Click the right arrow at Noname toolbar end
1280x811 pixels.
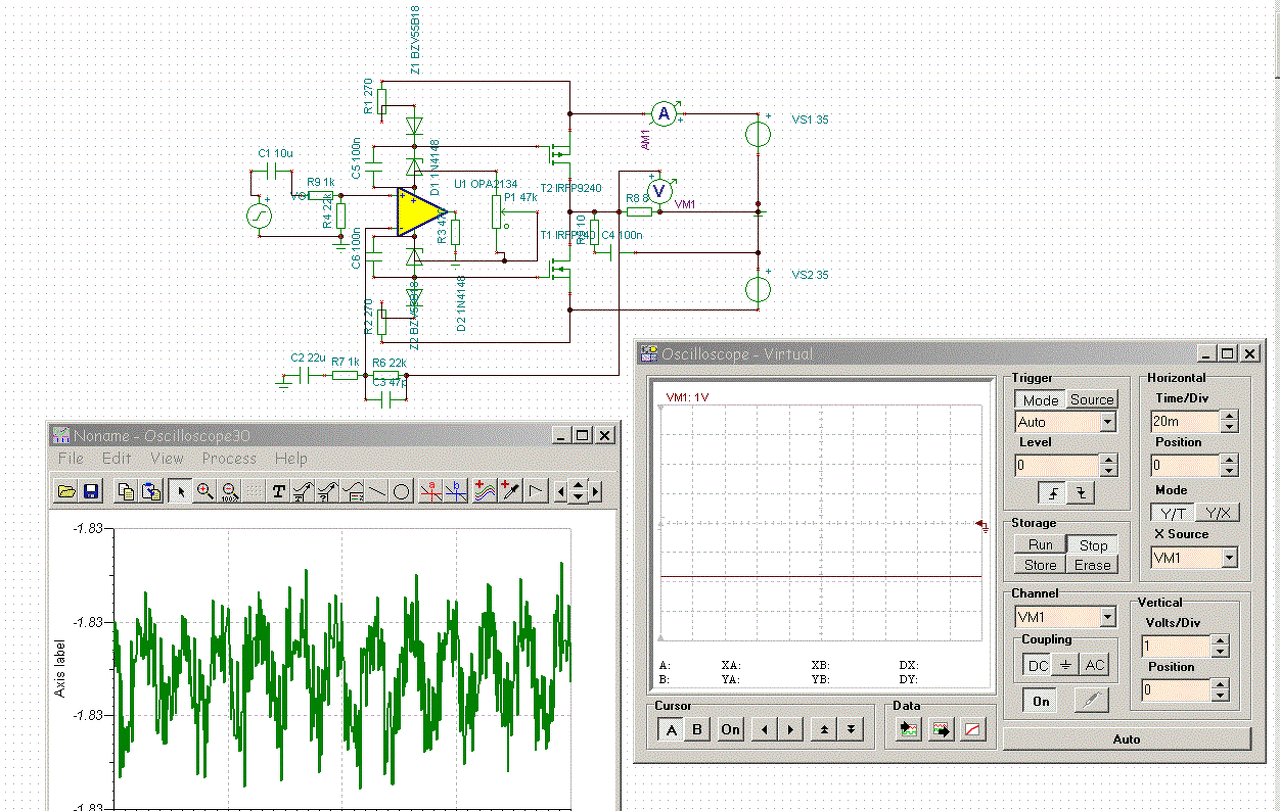596,492
